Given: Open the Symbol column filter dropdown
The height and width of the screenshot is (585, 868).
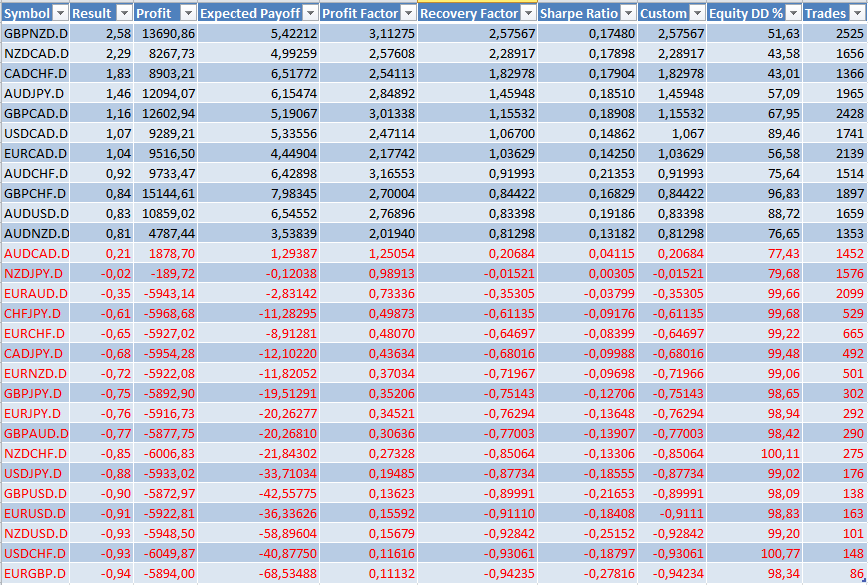Looking at the screenshot, I should point(61,13).
